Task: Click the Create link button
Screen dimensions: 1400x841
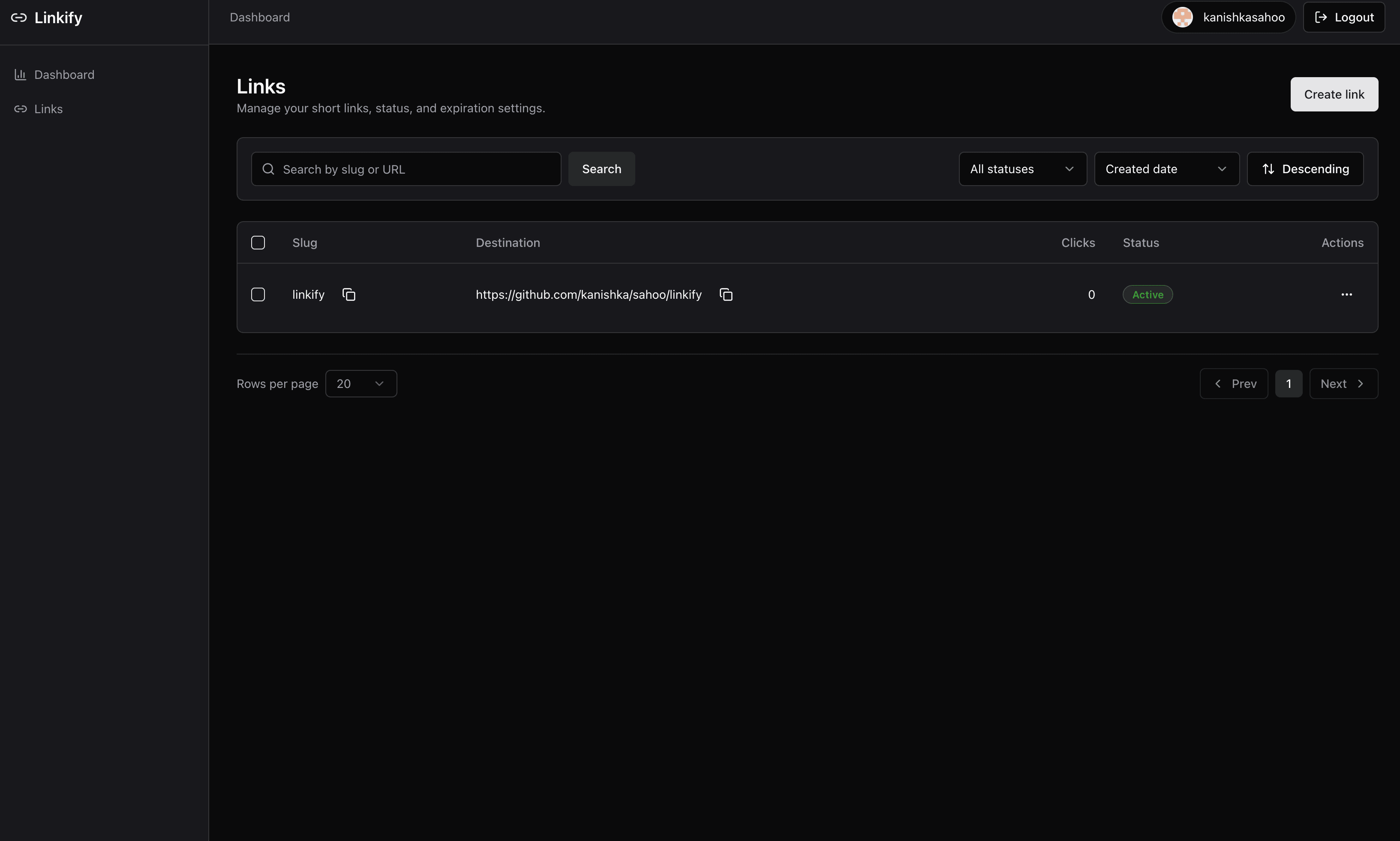Action: point(1334,94)
